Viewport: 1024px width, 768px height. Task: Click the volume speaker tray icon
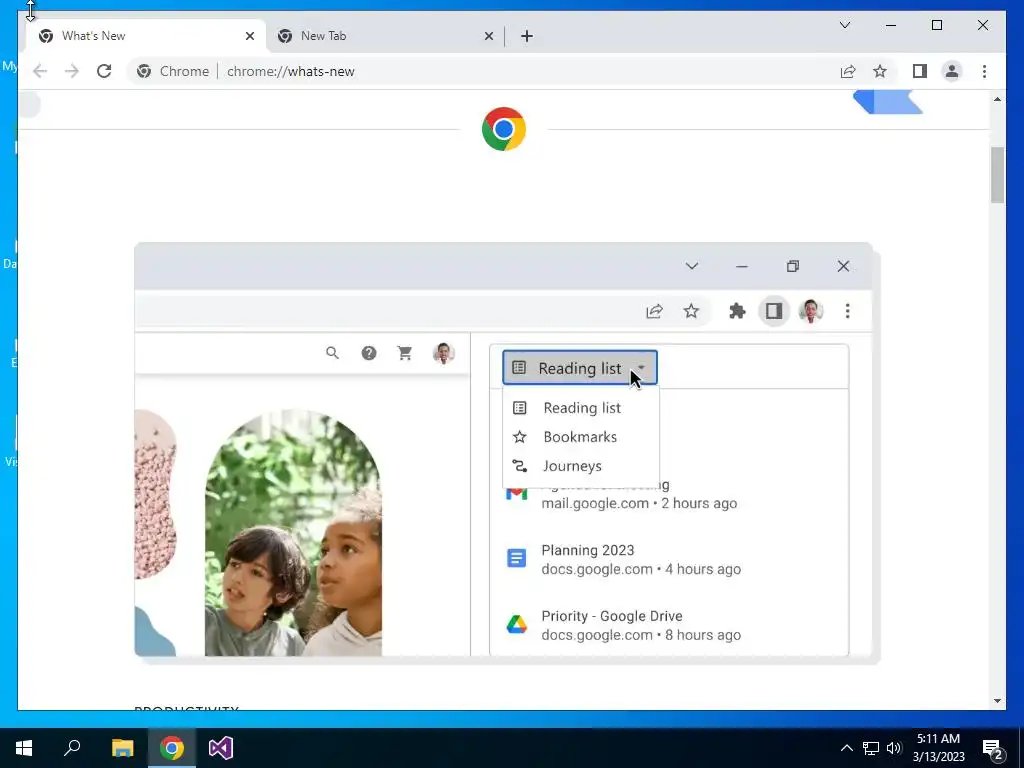click(894, 748)
